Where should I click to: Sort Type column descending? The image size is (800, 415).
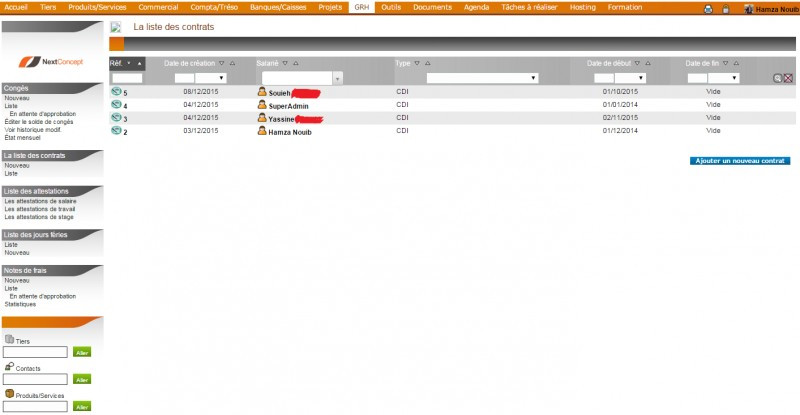pyautogui.click(x=417, y=63)
